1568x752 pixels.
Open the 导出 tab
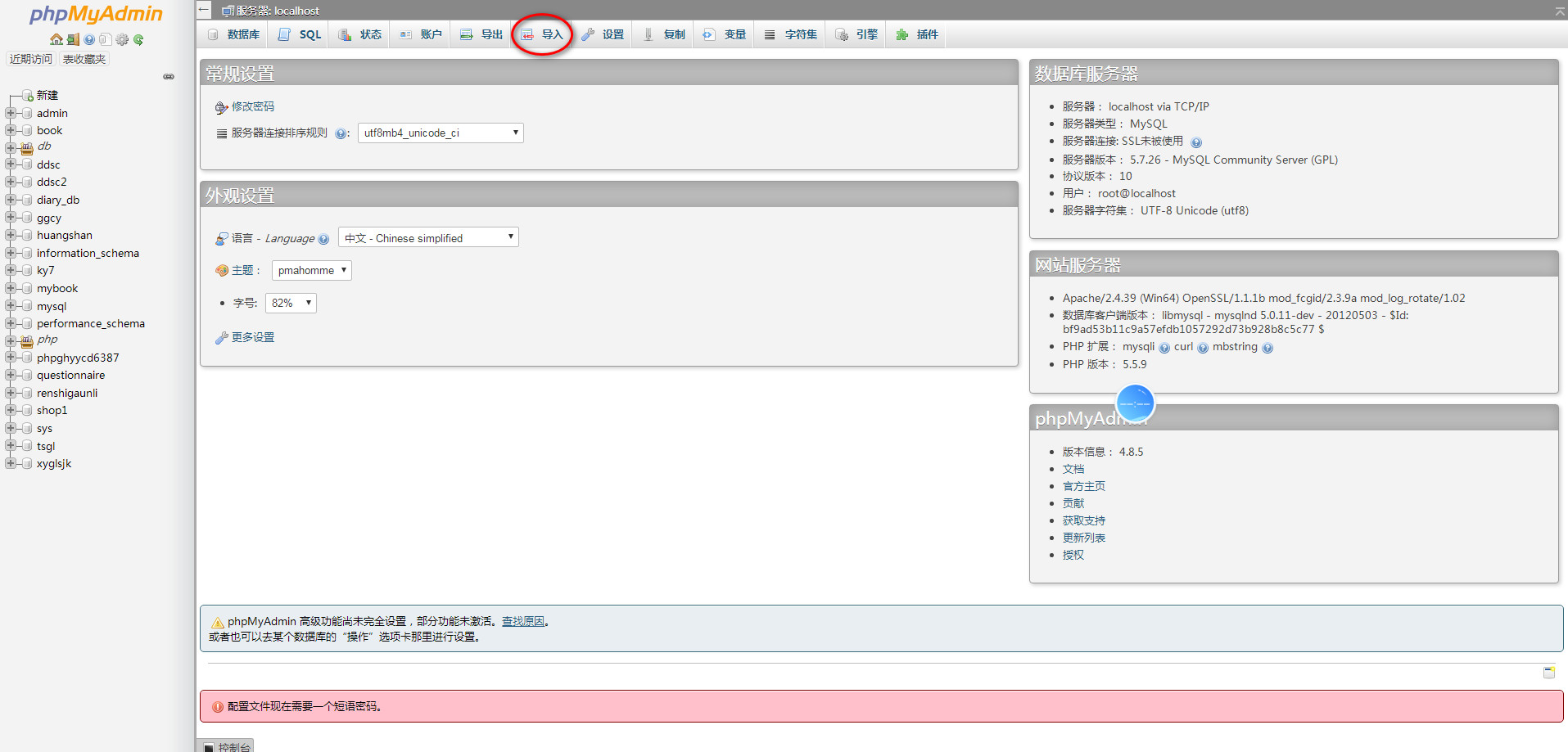[x=481, y=34]
